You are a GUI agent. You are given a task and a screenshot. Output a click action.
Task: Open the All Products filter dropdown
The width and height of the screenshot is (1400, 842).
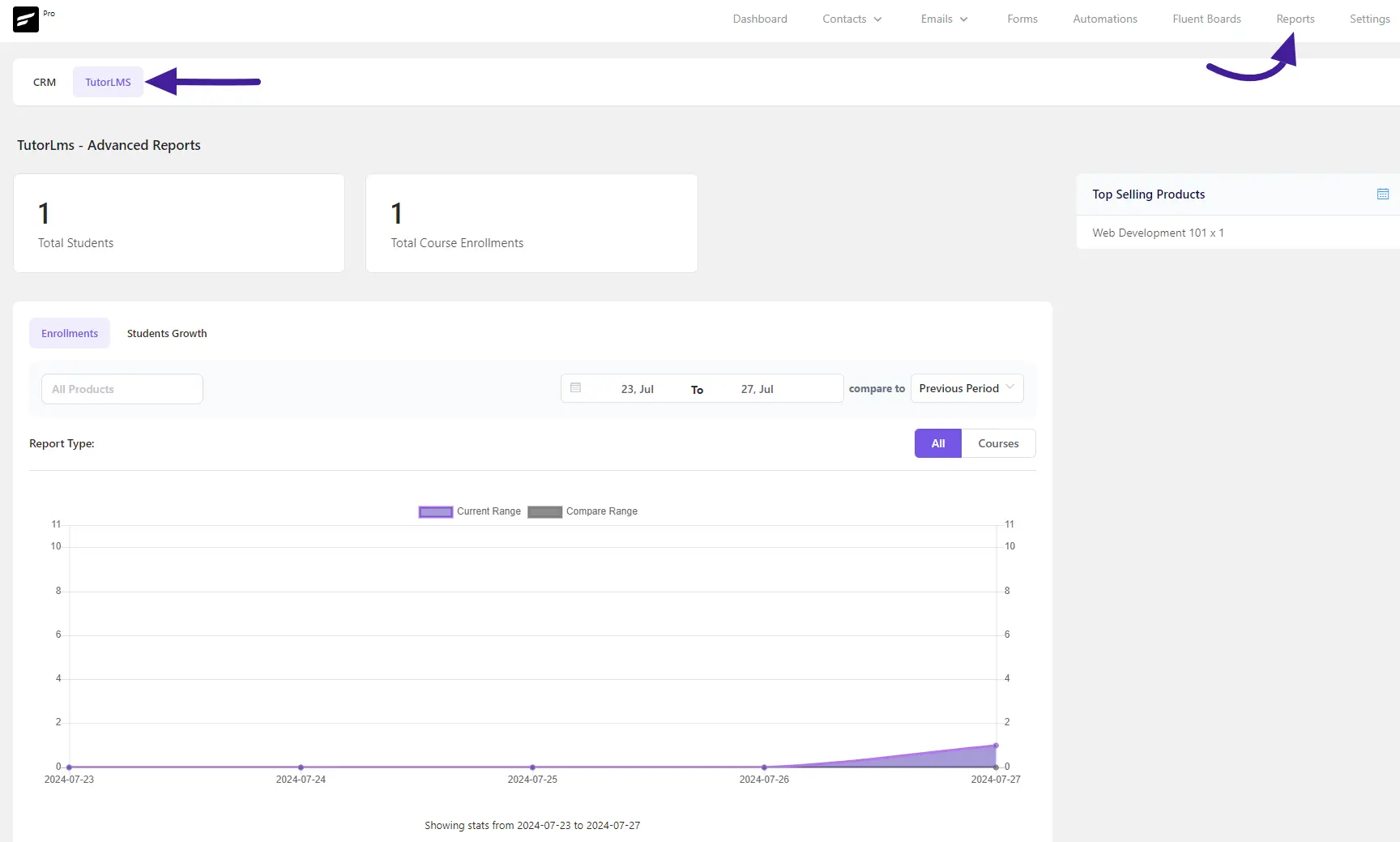coord(122,389)
